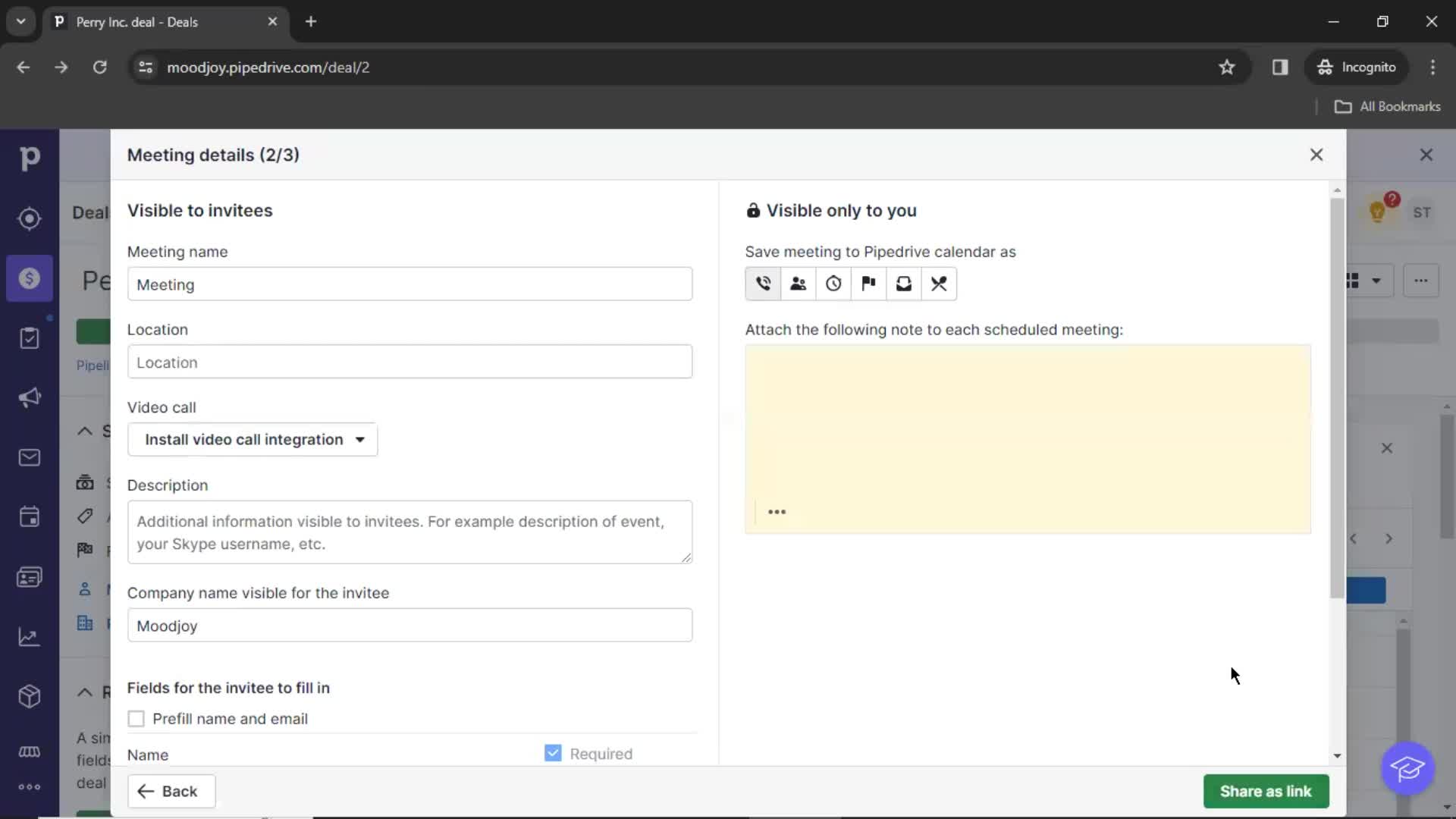Click the clock icon in calendar save options

point(833,284)
